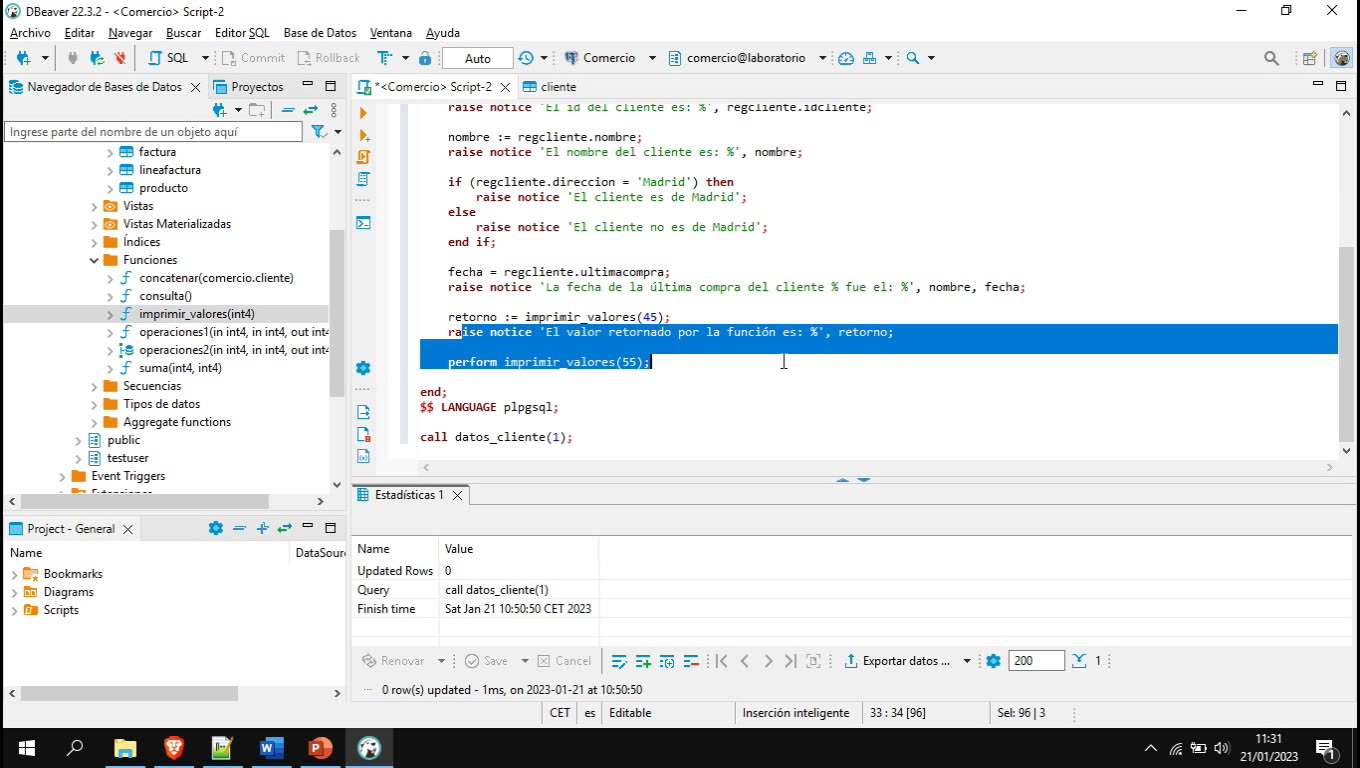
Task: Open the Base de Datos menu
Action: (320, 33)
